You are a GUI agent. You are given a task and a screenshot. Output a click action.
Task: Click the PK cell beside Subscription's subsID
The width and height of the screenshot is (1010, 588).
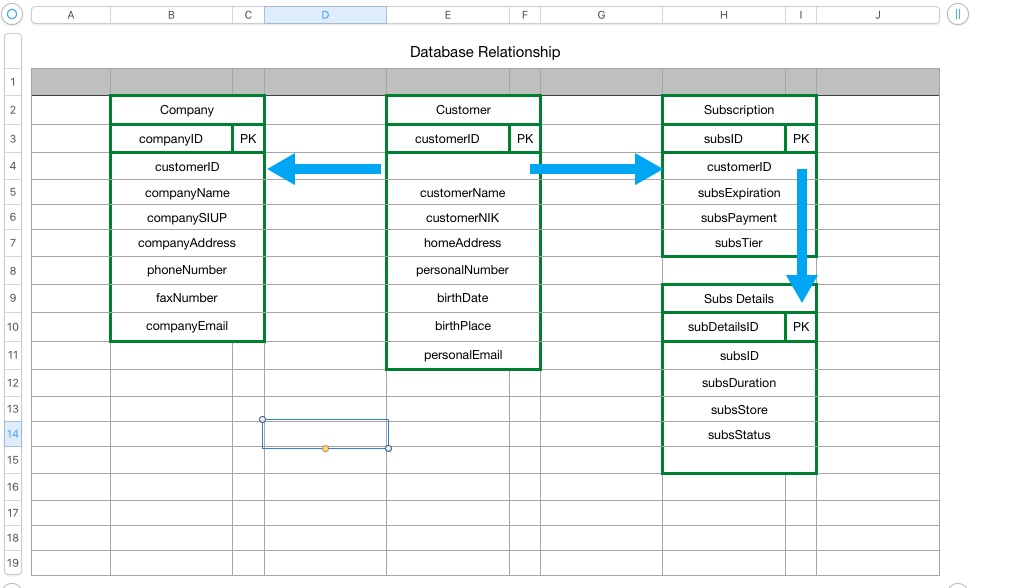coord(801,138)
